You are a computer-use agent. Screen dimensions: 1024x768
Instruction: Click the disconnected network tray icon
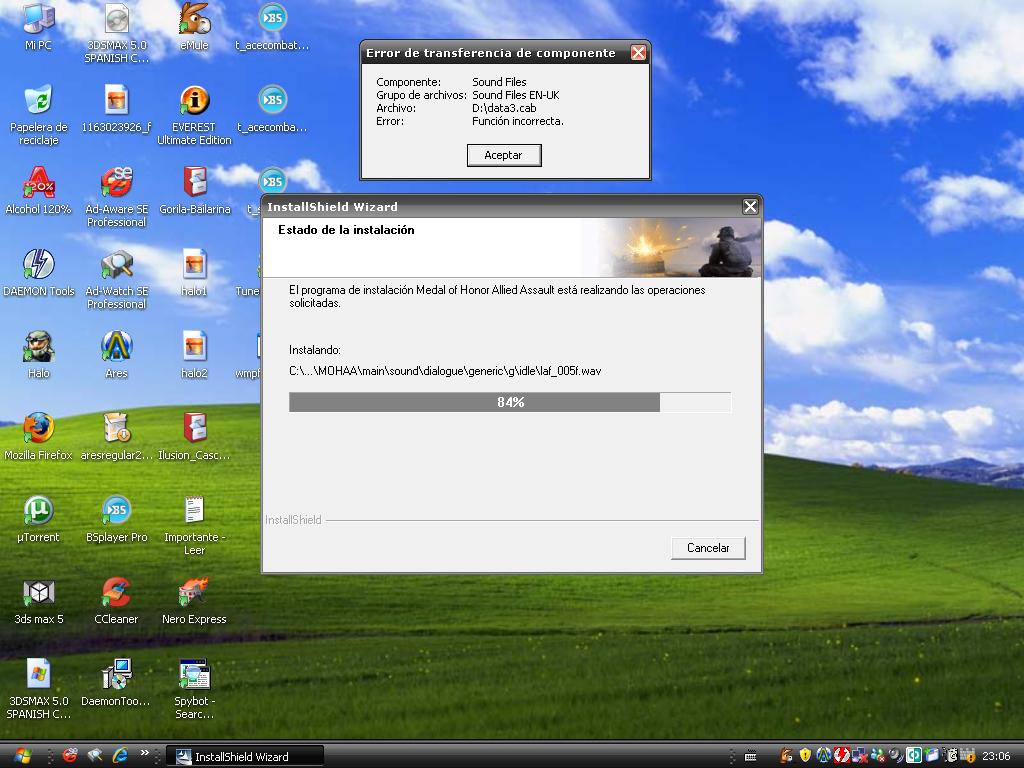pos(860,756)
